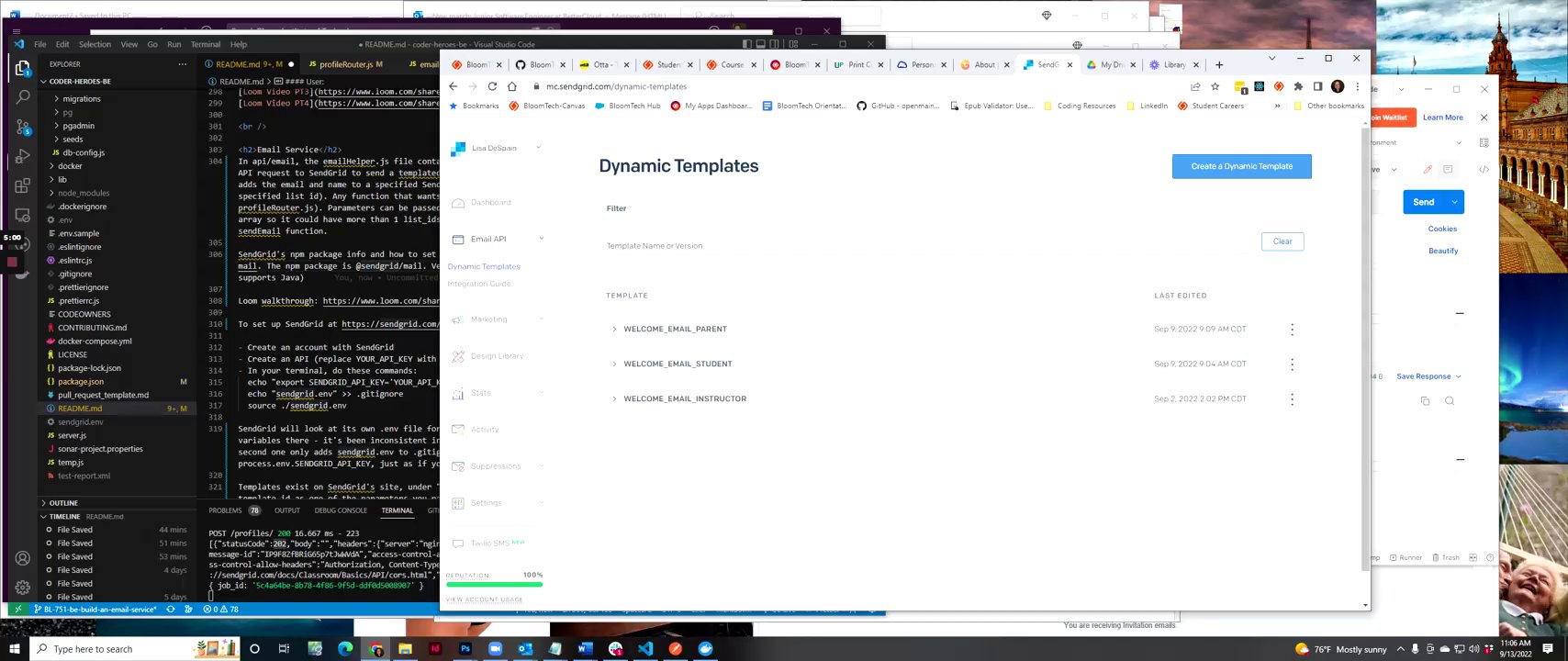Open Microsoft Edge from the taskbar
This screenshot has width=1568, height=661.
point(345,649)
